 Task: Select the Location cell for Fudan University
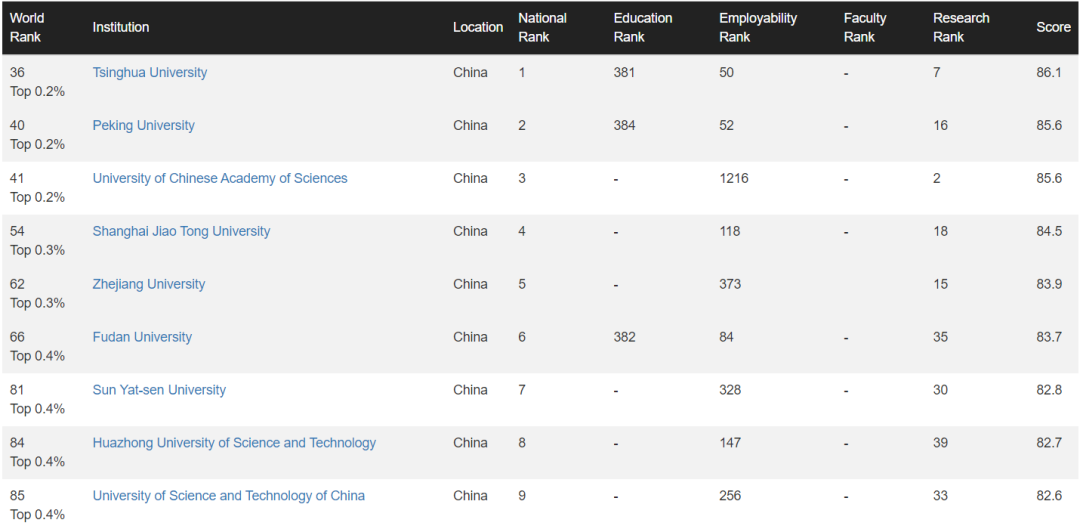[470, 338]
